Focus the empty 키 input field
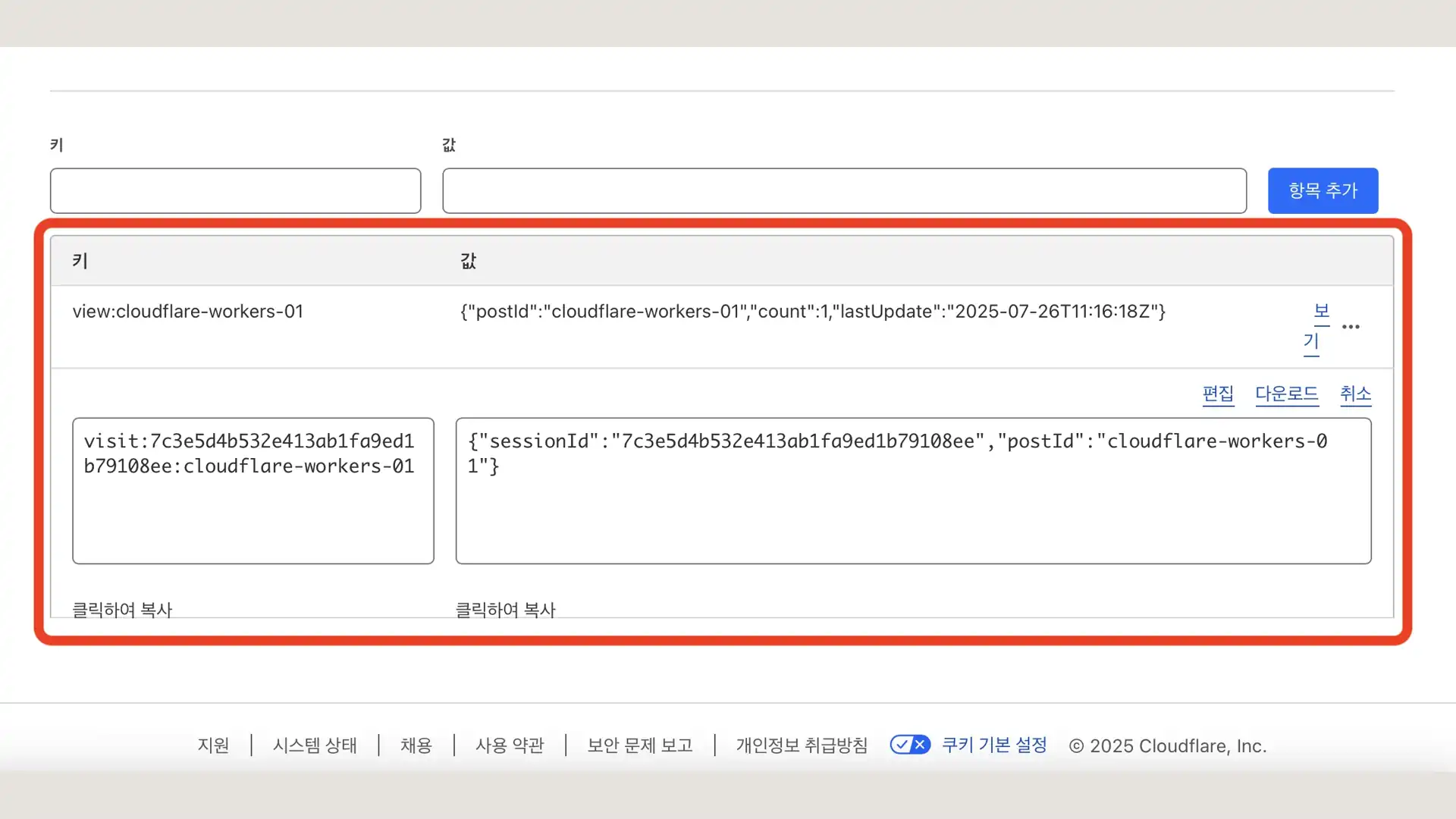Screen dimensions: 1456x819 coord(235,190)
